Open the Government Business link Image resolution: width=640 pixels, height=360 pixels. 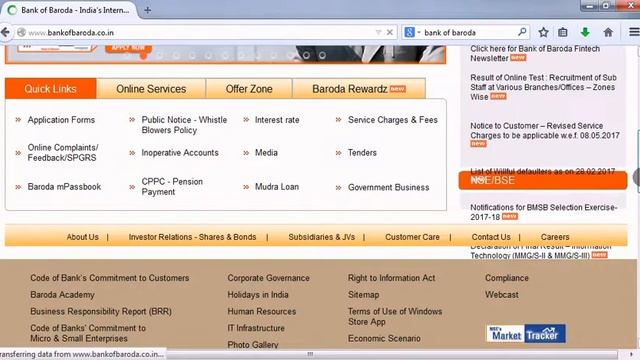tap(389, 187)
